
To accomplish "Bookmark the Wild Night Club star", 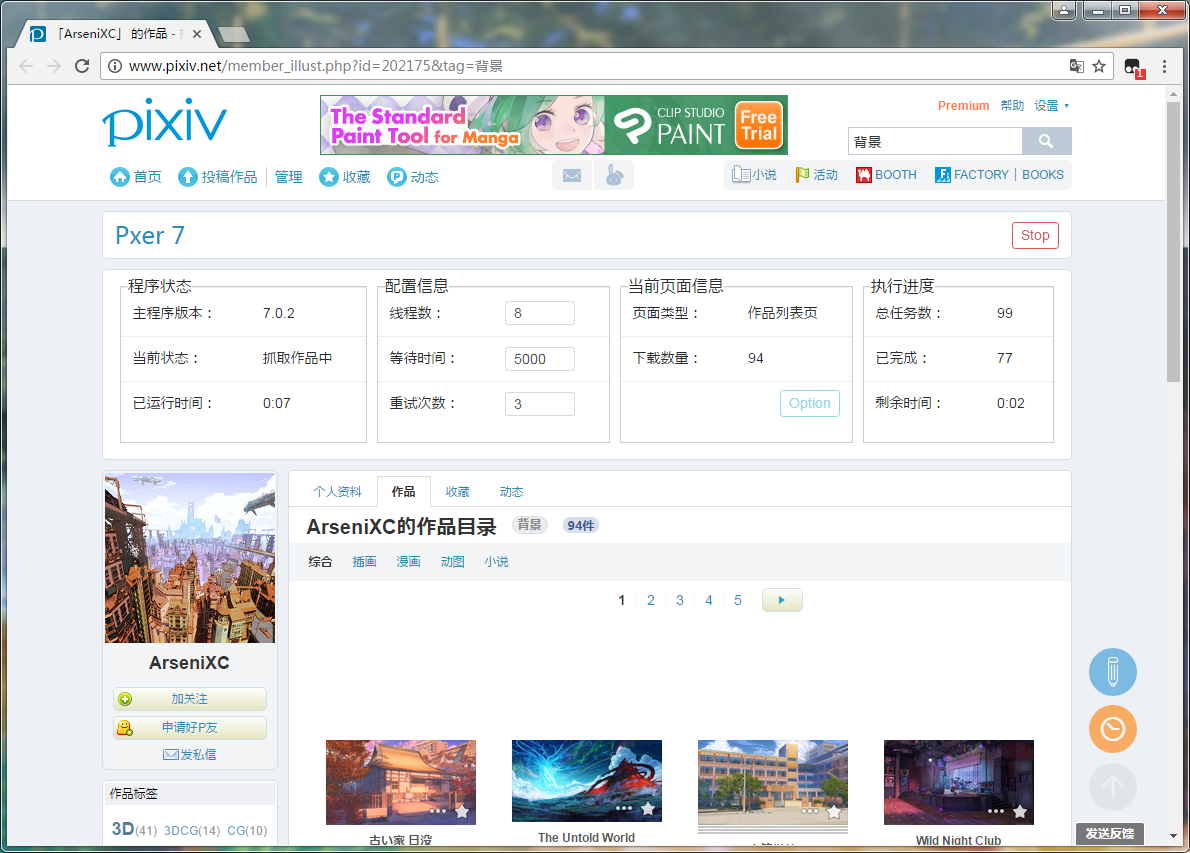I will pos(1020,811).
